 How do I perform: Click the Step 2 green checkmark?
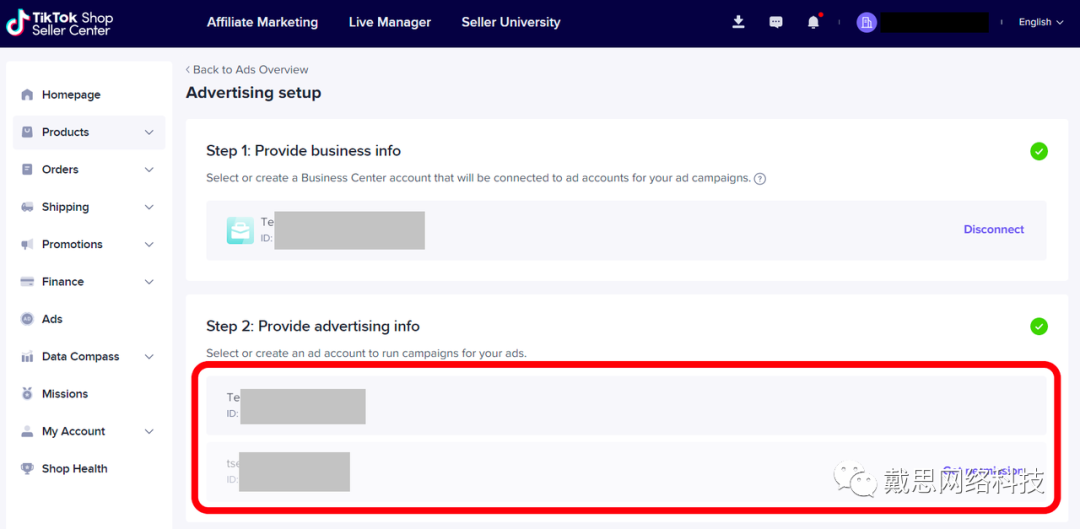click(1039, 326)
